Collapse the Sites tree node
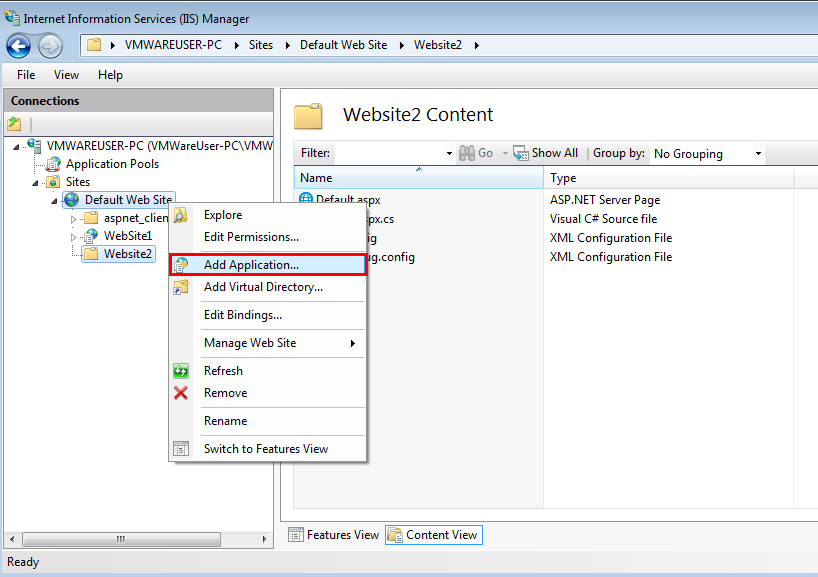 (x=35, y=183)
